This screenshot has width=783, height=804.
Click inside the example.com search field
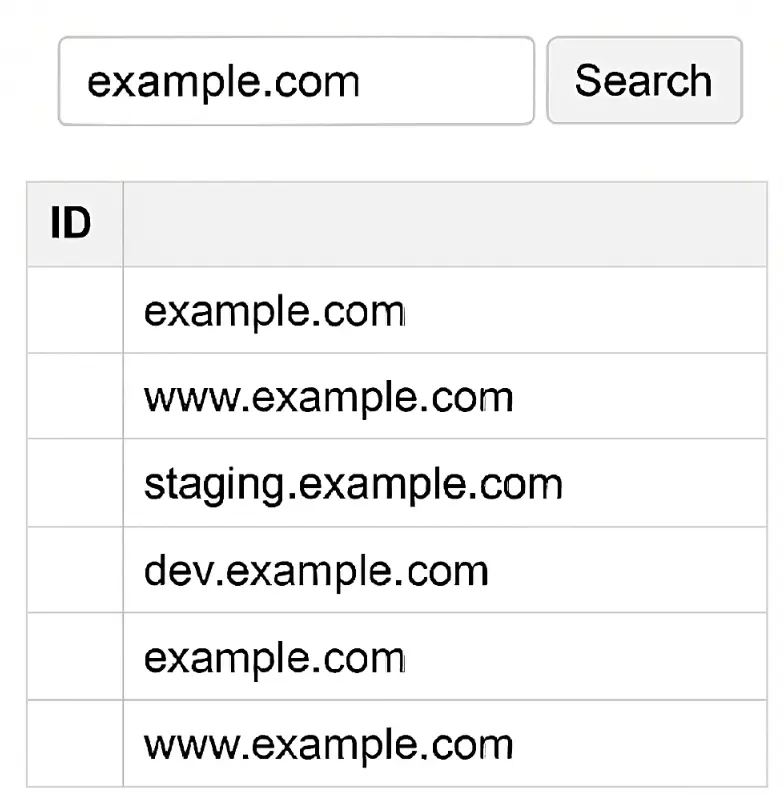[295, 80]
